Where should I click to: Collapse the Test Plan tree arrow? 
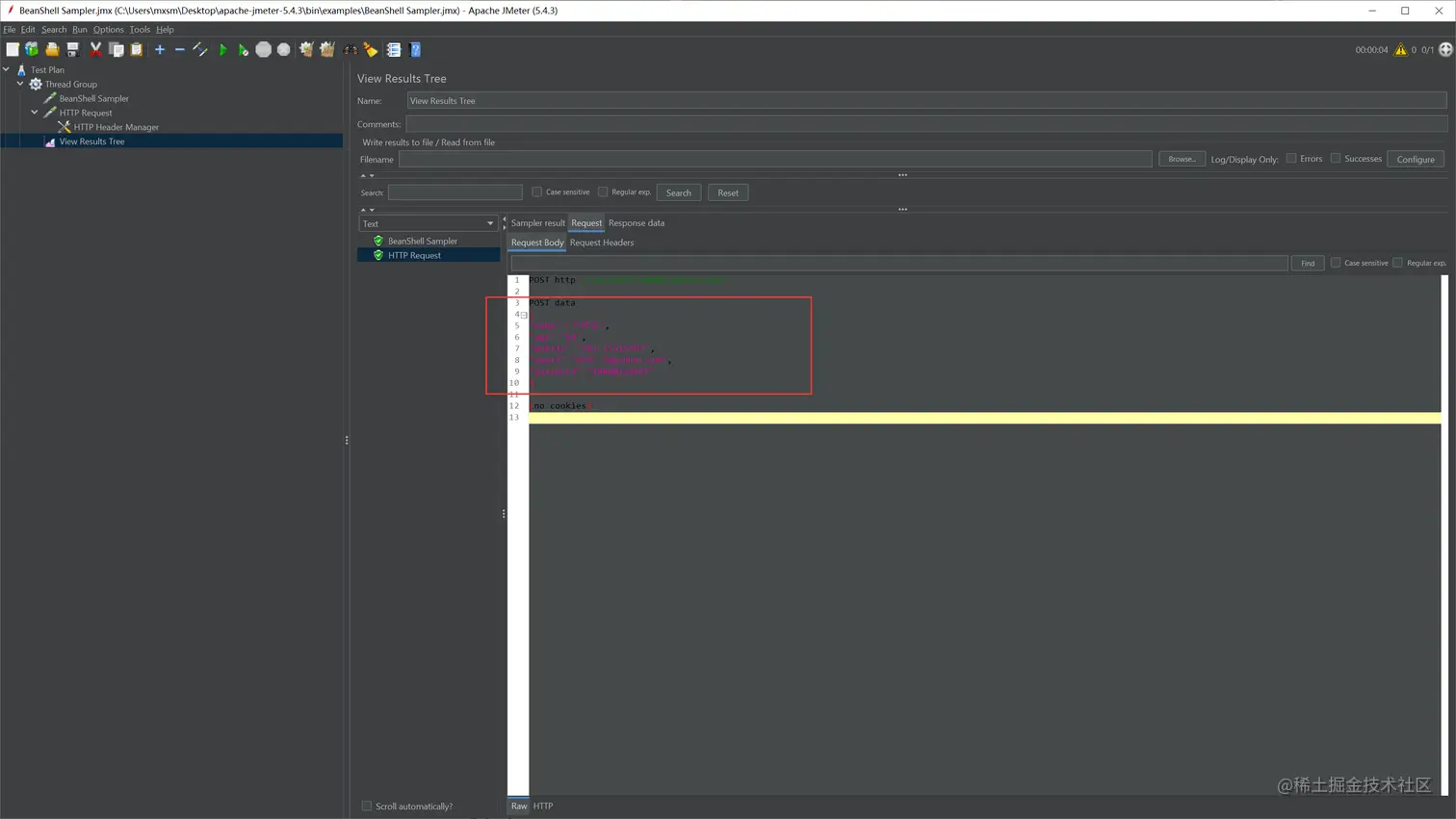[6, 69]
